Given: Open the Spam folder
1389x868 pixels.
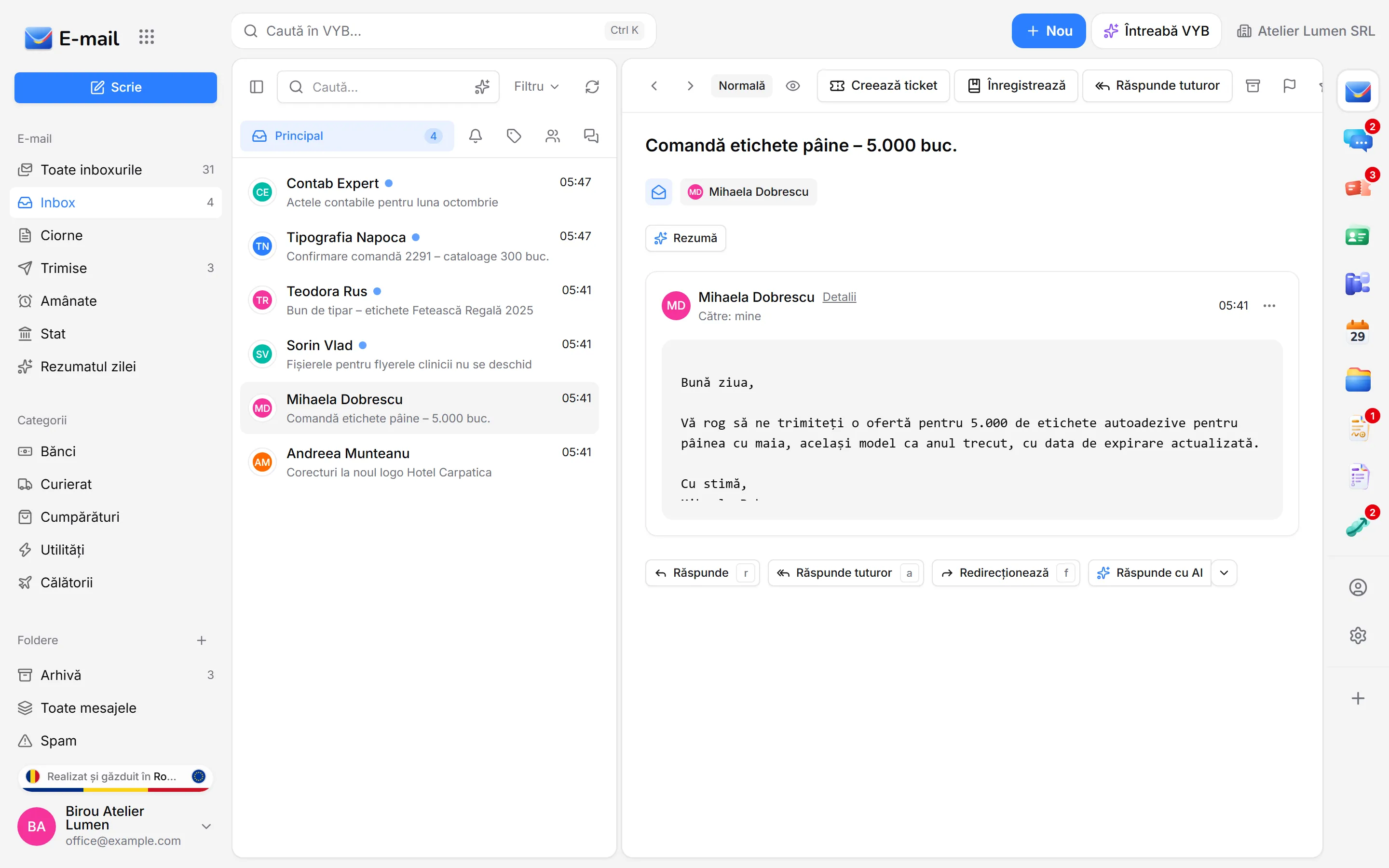Looking at the screenshot, I should tap(115, 741).
